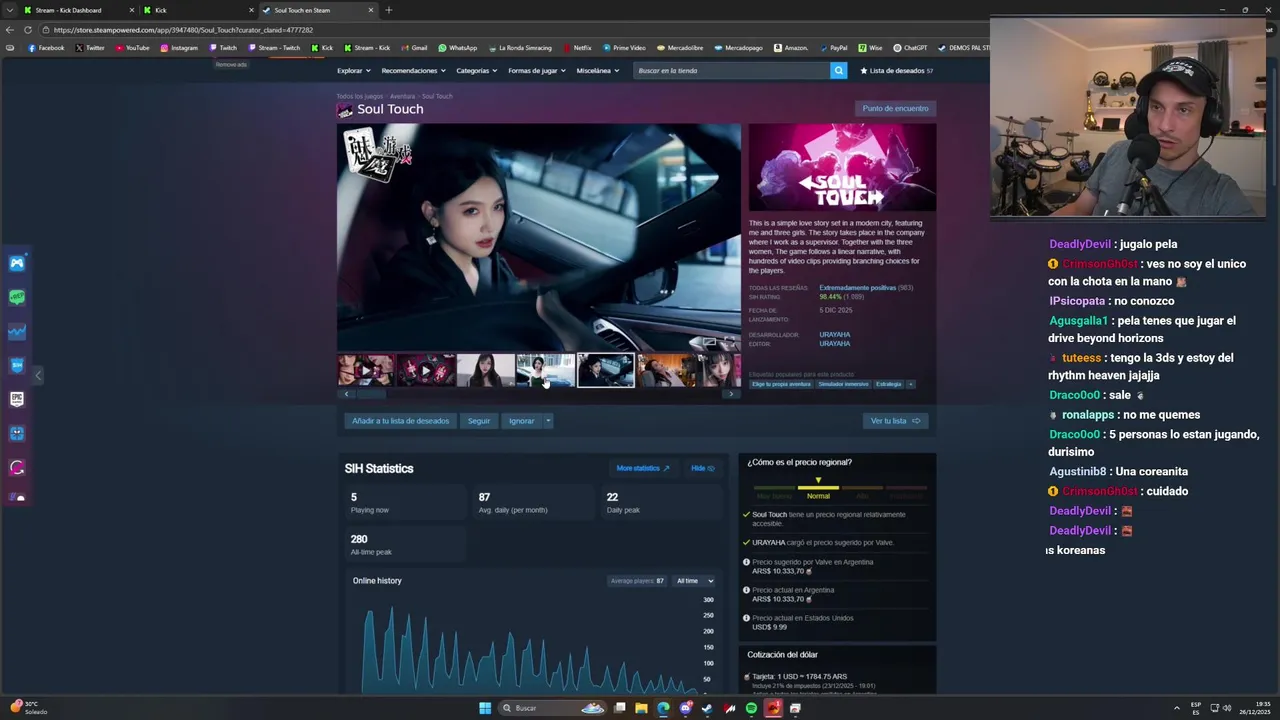Click Todos los juegos breadcrumb
1280x720 pixels.
359,96
